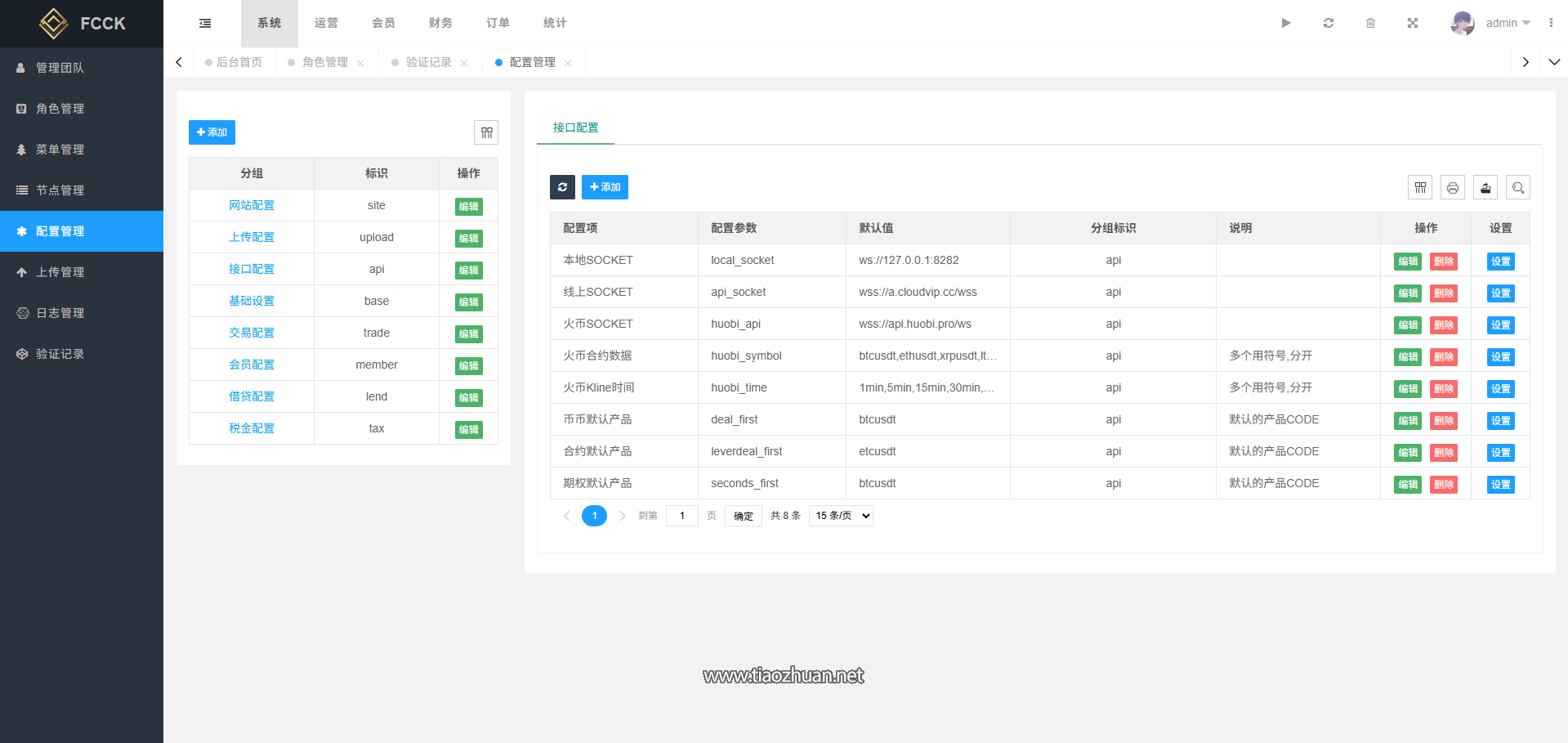This screenshot has width=1568, height=743.
Task: Open 日志管理 in the sidebar
Action: (60, 313)
